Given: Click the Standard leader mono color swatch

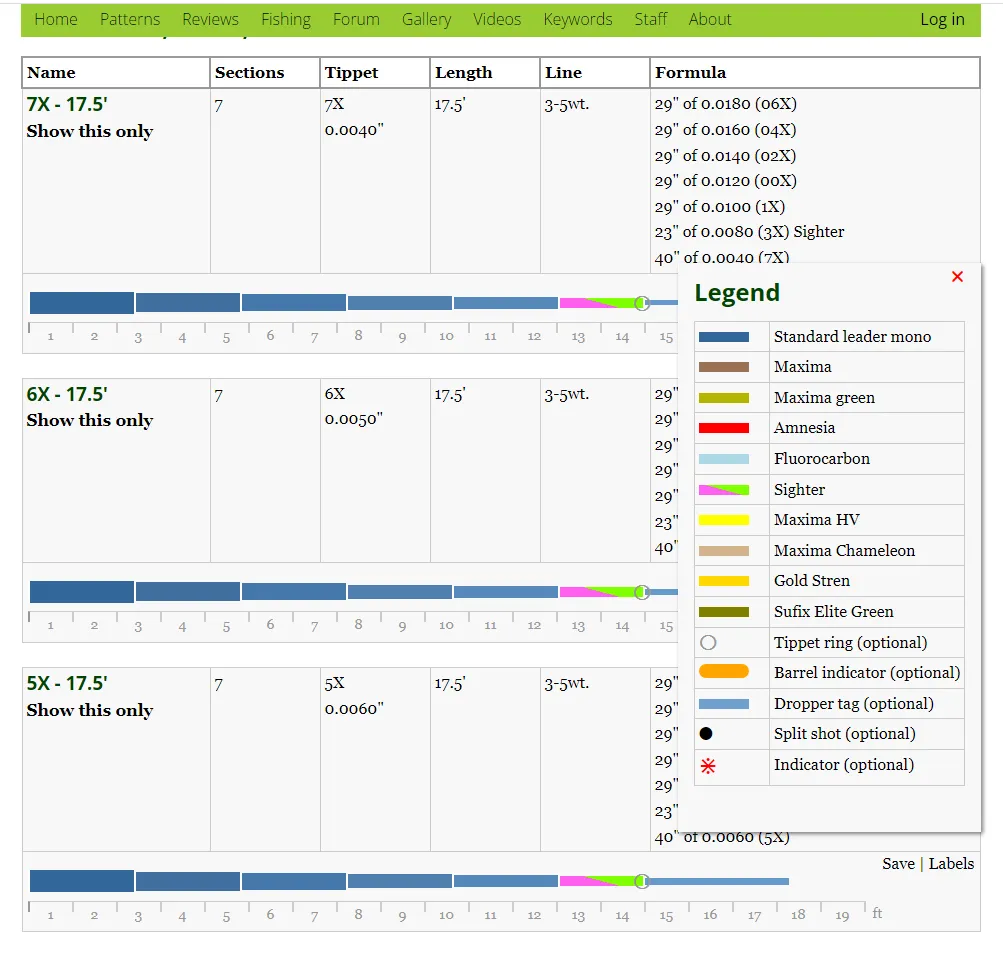Looking at the screenshot, I should point(723,337).
